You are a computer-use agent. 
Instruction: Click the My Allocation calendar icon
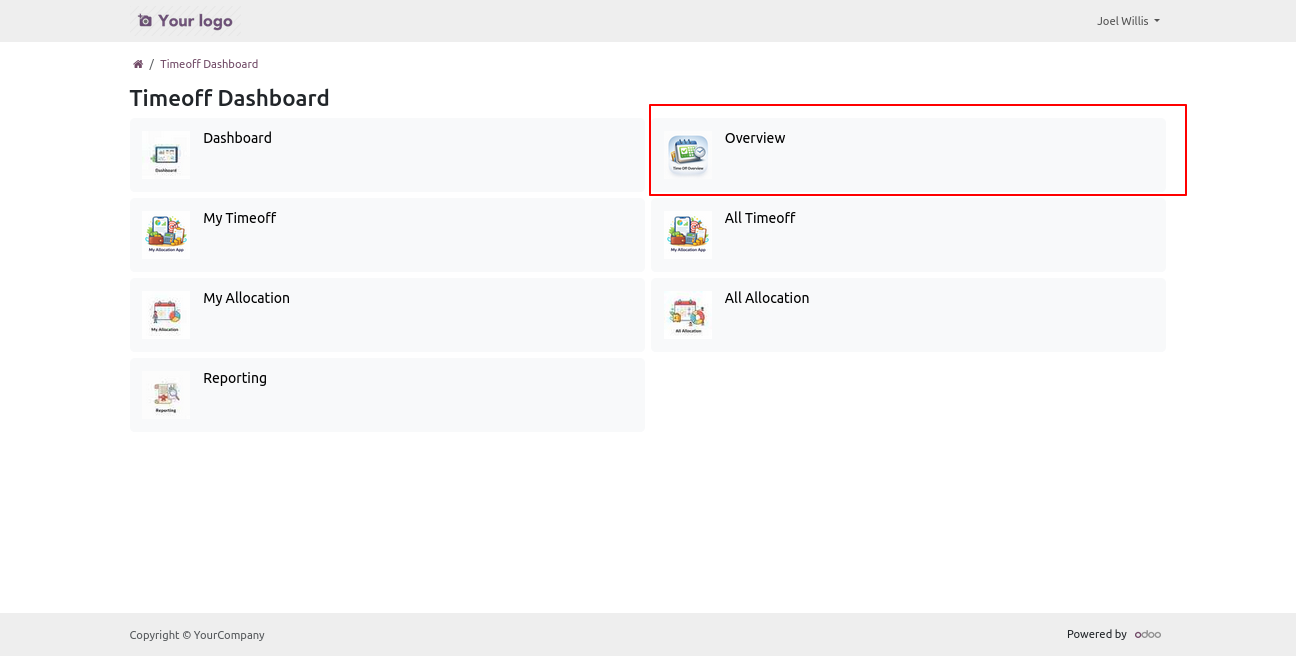[166, 315]
